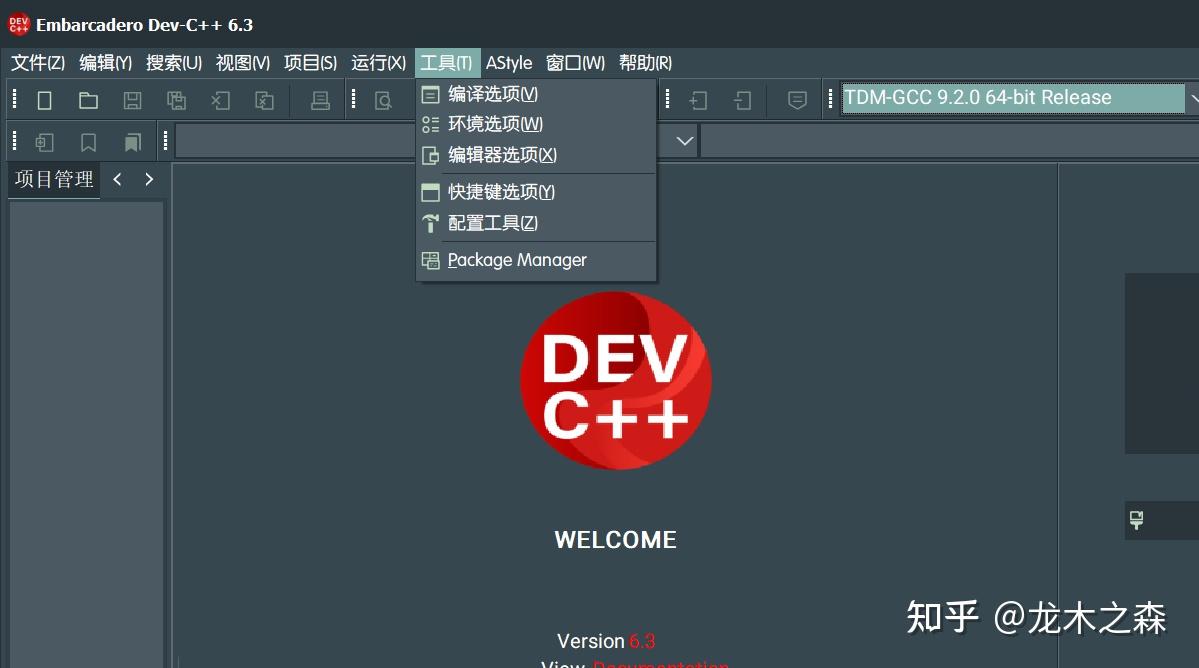
Task: Open the AStyle menu
Action: point(509,63)
